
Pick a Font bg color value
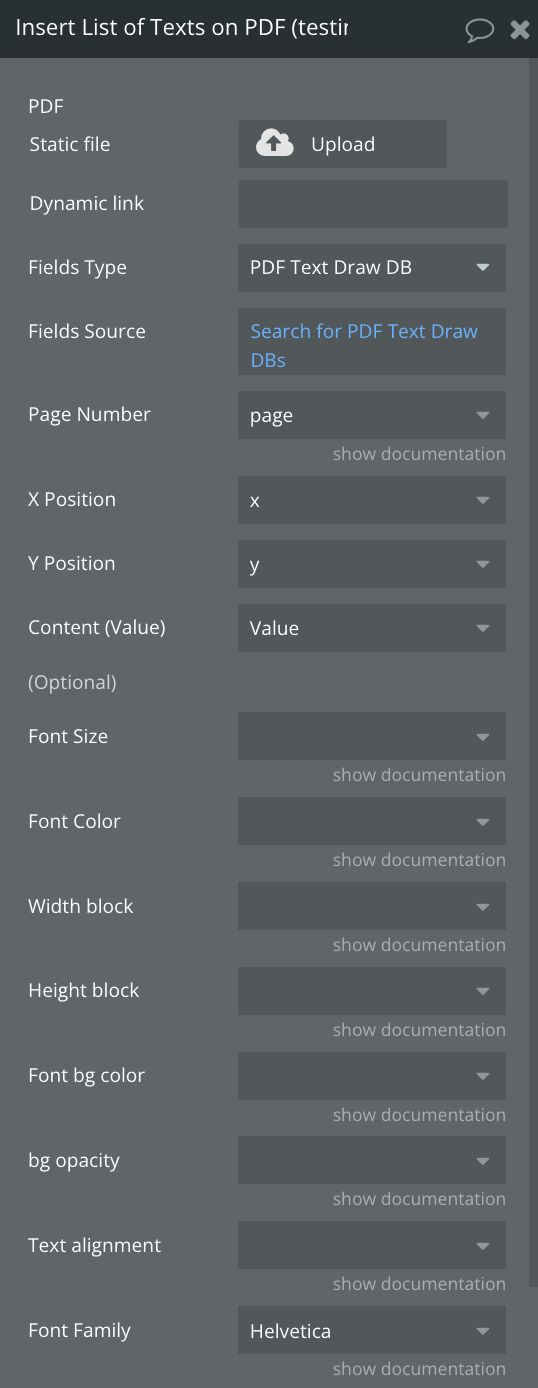pos(372,1076)
